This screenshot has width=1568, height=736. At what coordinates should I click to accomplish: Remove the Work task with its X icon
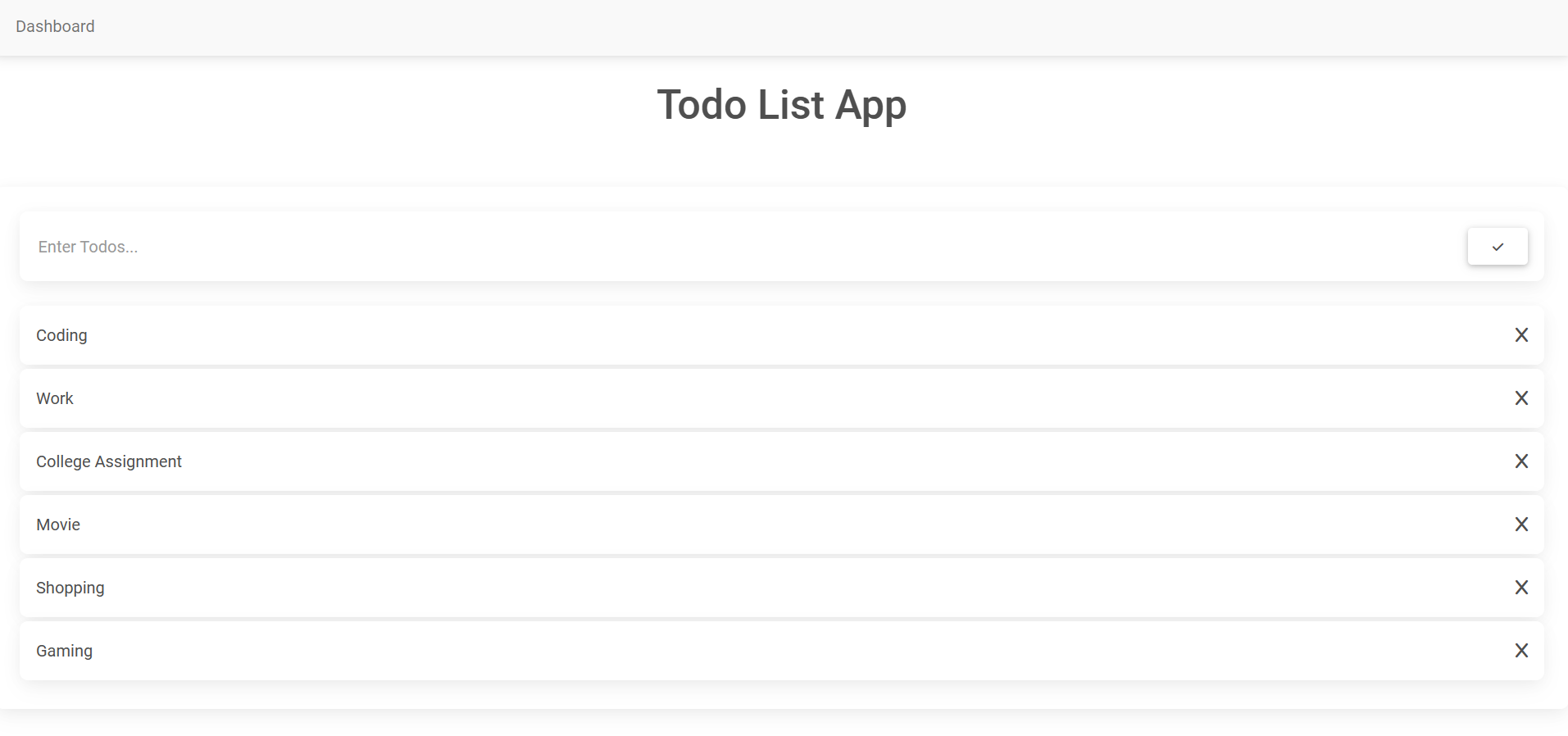1521,398
